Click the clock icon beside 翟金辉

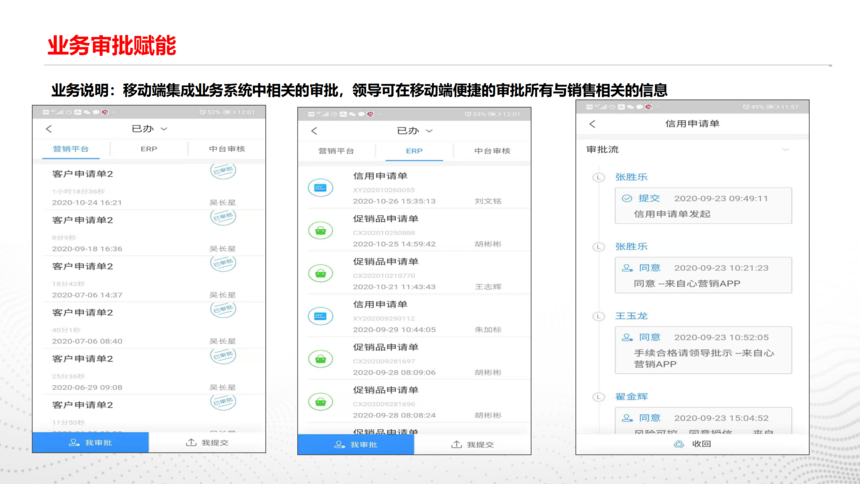(x=598, y=397)
